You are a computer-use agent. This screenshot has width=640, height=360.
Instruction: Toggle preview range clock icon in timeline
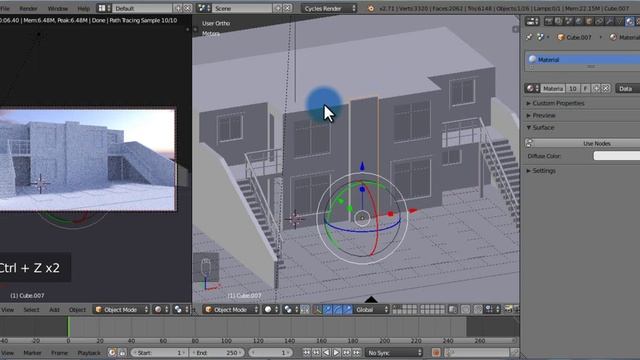pos(112,353)
